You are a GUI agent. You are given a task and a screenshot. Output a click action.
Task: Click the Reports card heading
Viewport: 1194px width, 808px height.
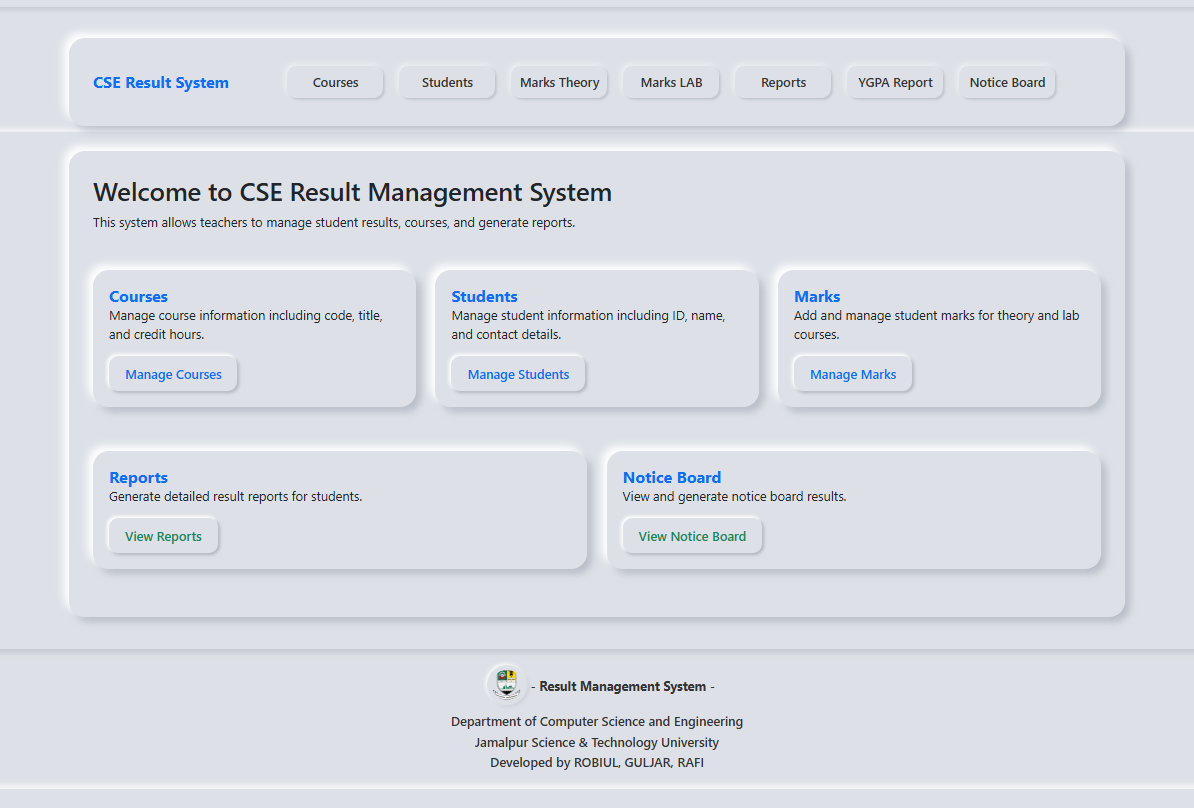point(138,478)
